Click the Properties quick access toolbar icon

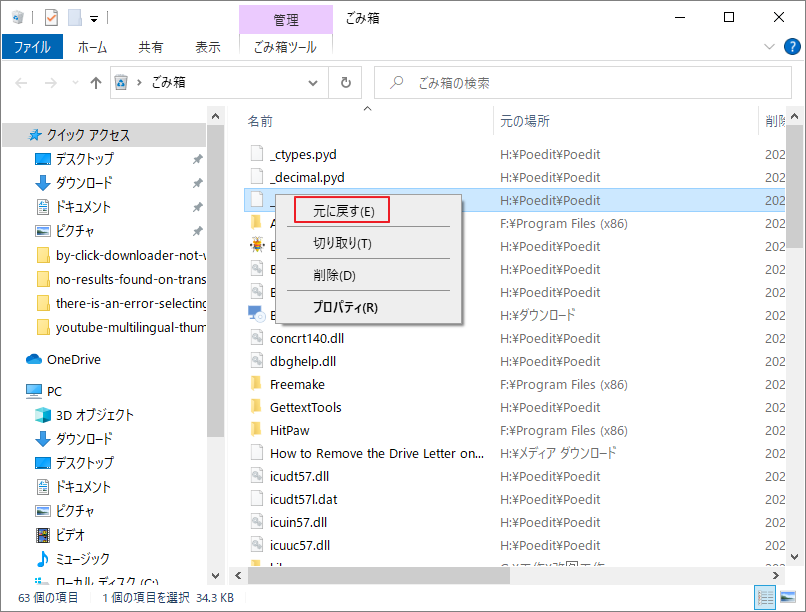click(51, 18)
